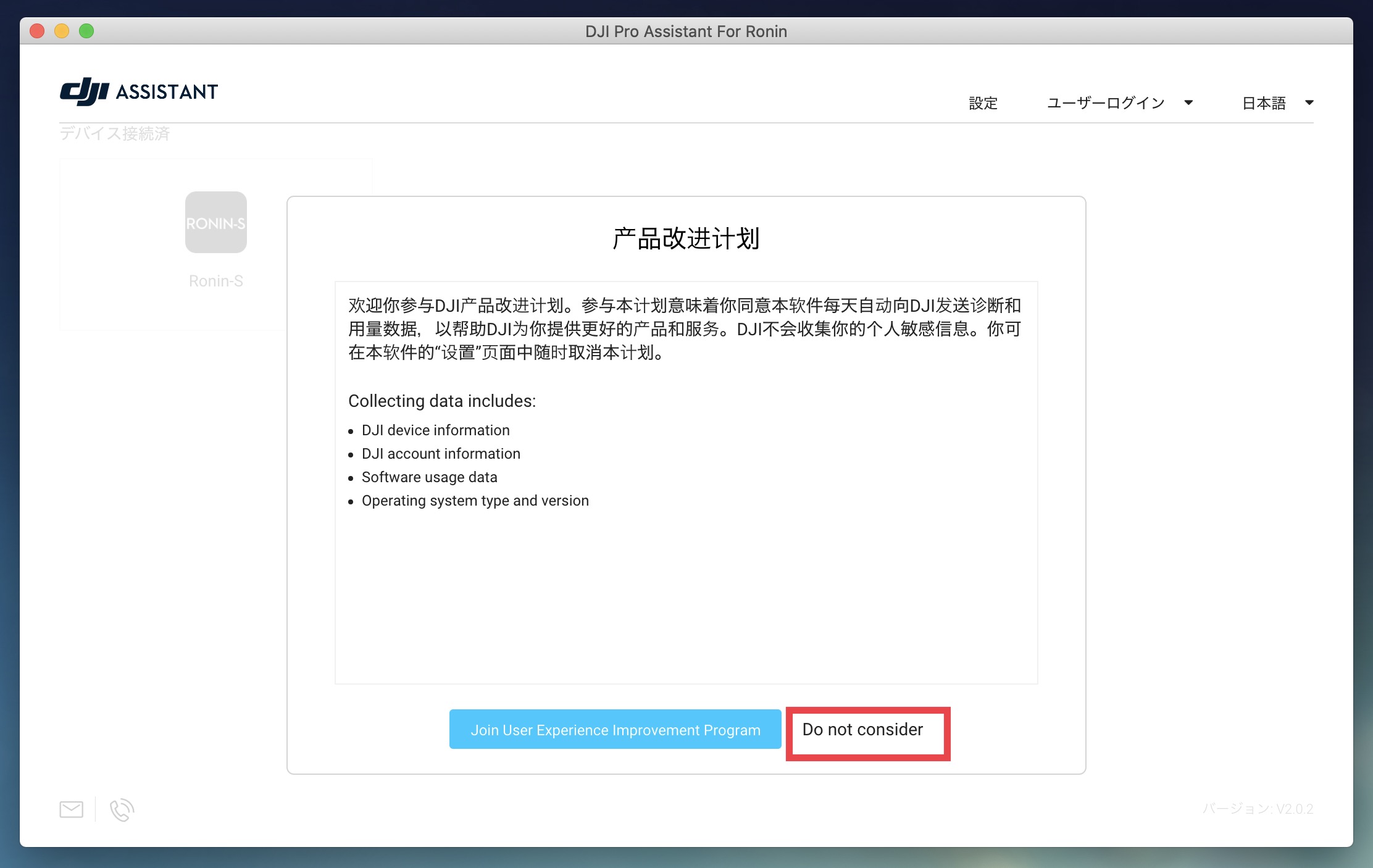Minimize the window with yellow button
The image size is (1373, 868).
(62, 31)
